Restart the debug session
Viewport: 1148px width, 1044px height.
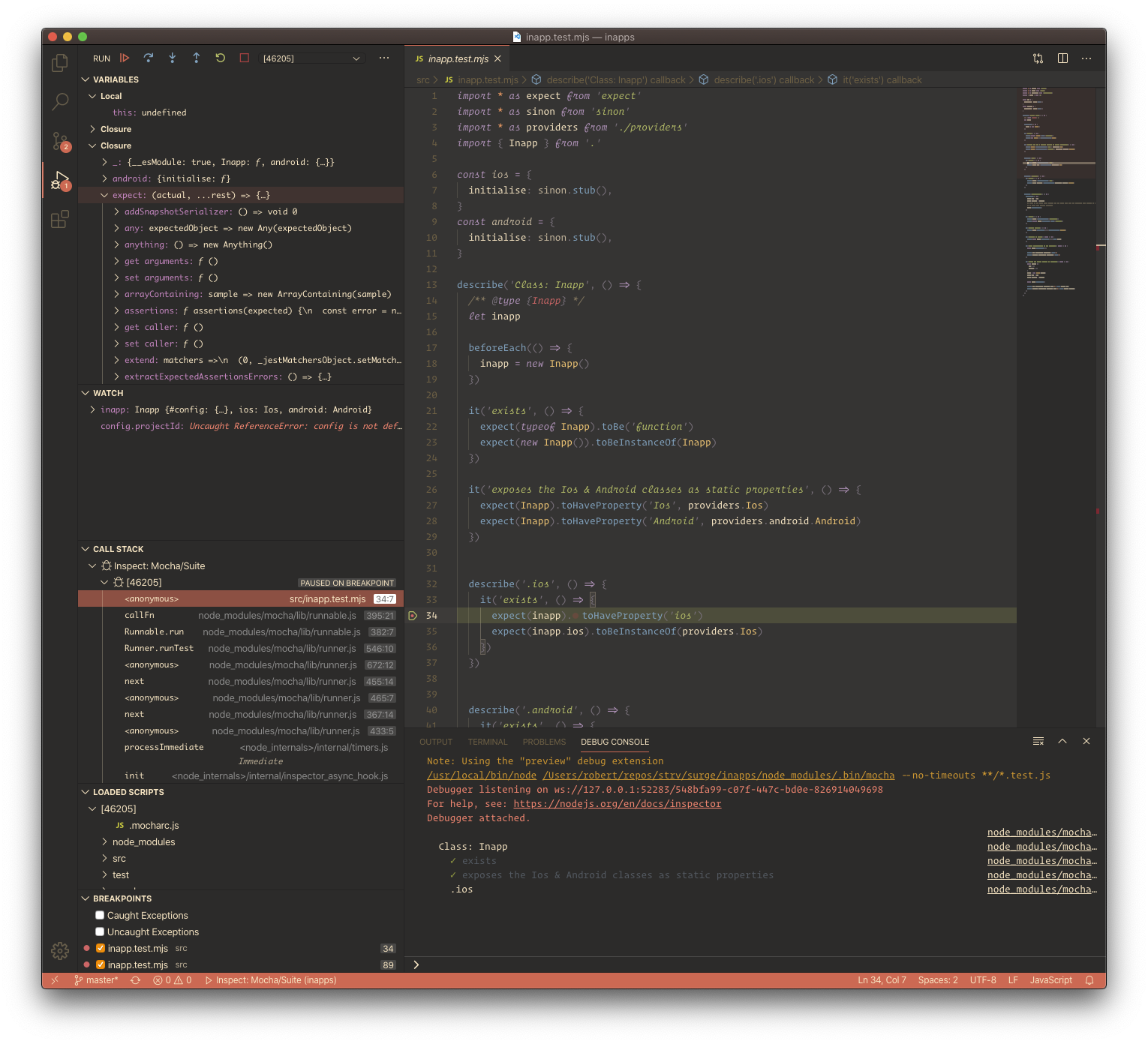point(221,58)
